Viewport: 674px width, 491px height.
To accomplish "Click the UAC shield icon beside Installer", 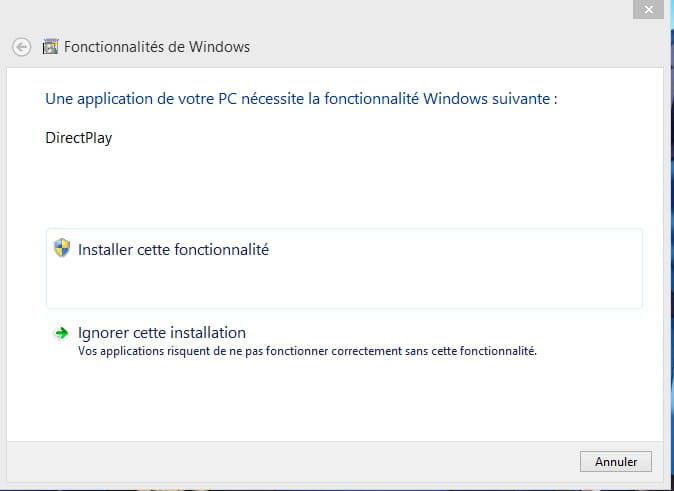I will pyautogui.click(x=62, y=248).
